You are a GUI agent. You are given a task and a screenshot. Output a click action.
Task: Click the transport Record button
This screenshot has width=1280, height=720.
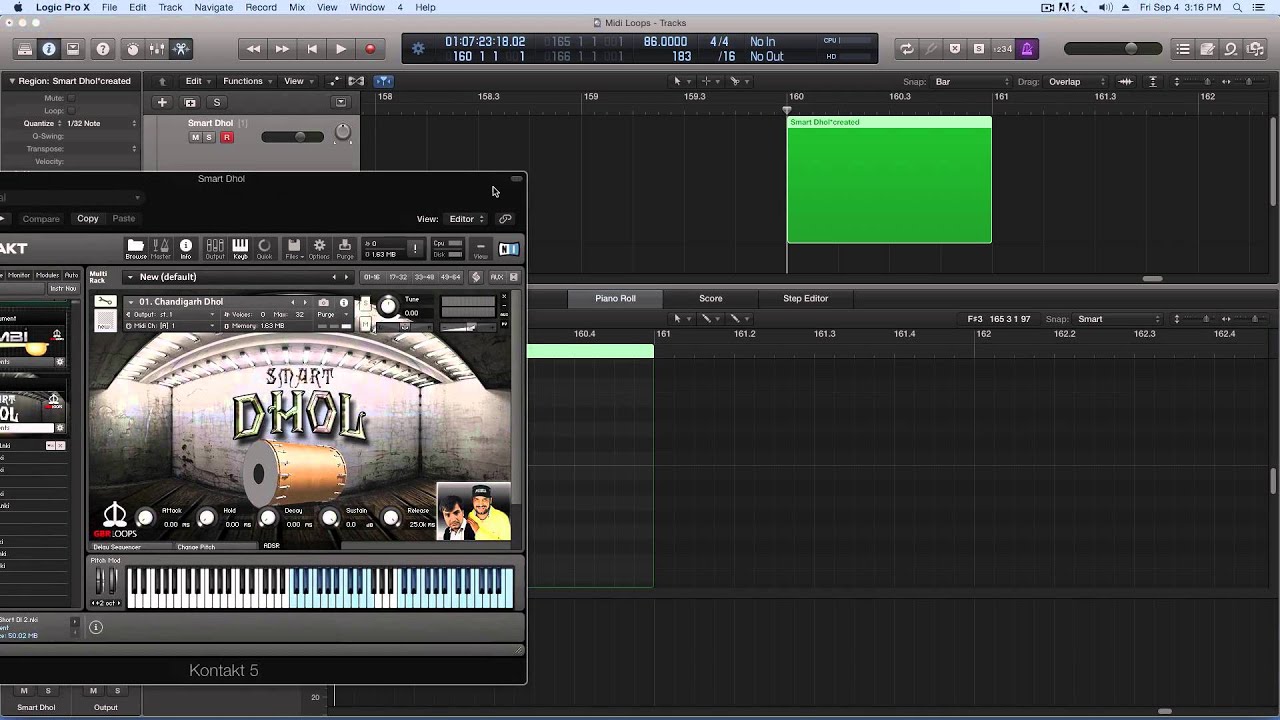[x=370, y=49]
